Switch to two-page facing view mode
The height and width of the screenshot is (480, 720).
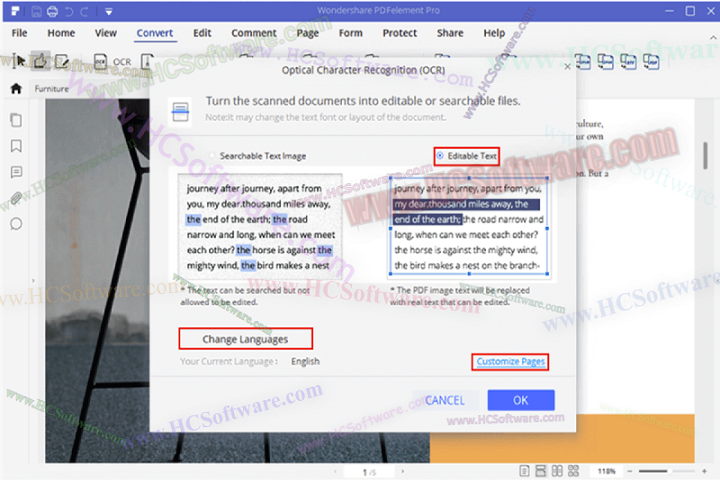[557, 471]
